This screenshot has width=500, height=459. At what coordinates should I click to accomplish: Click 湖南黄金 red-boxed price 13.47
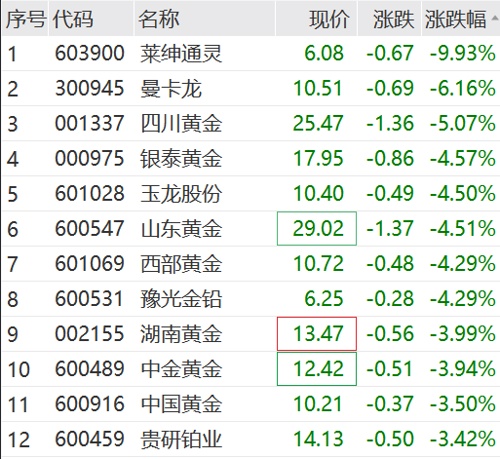[x=317, y=334]
